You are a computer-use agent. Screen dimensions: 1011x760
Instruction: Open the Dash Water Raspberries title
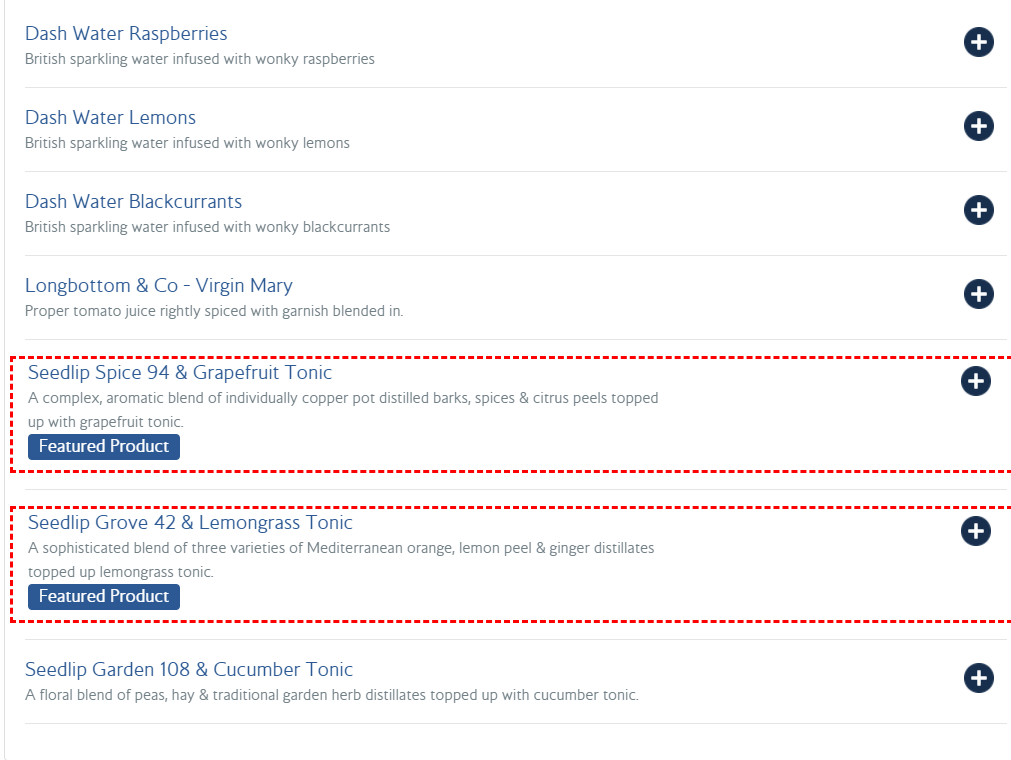126,34
